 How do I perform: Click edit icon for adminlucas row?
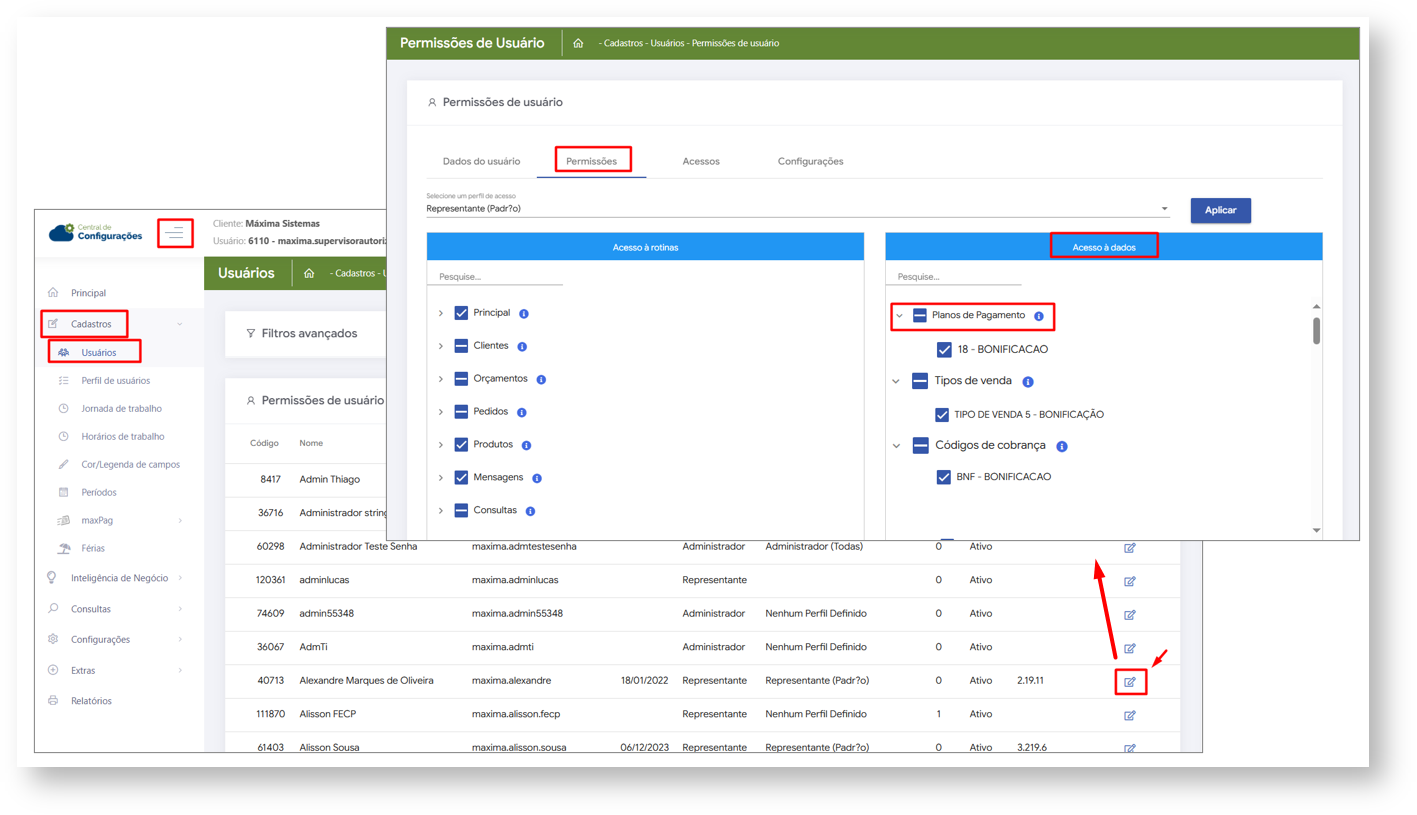tap(1130, 581)
